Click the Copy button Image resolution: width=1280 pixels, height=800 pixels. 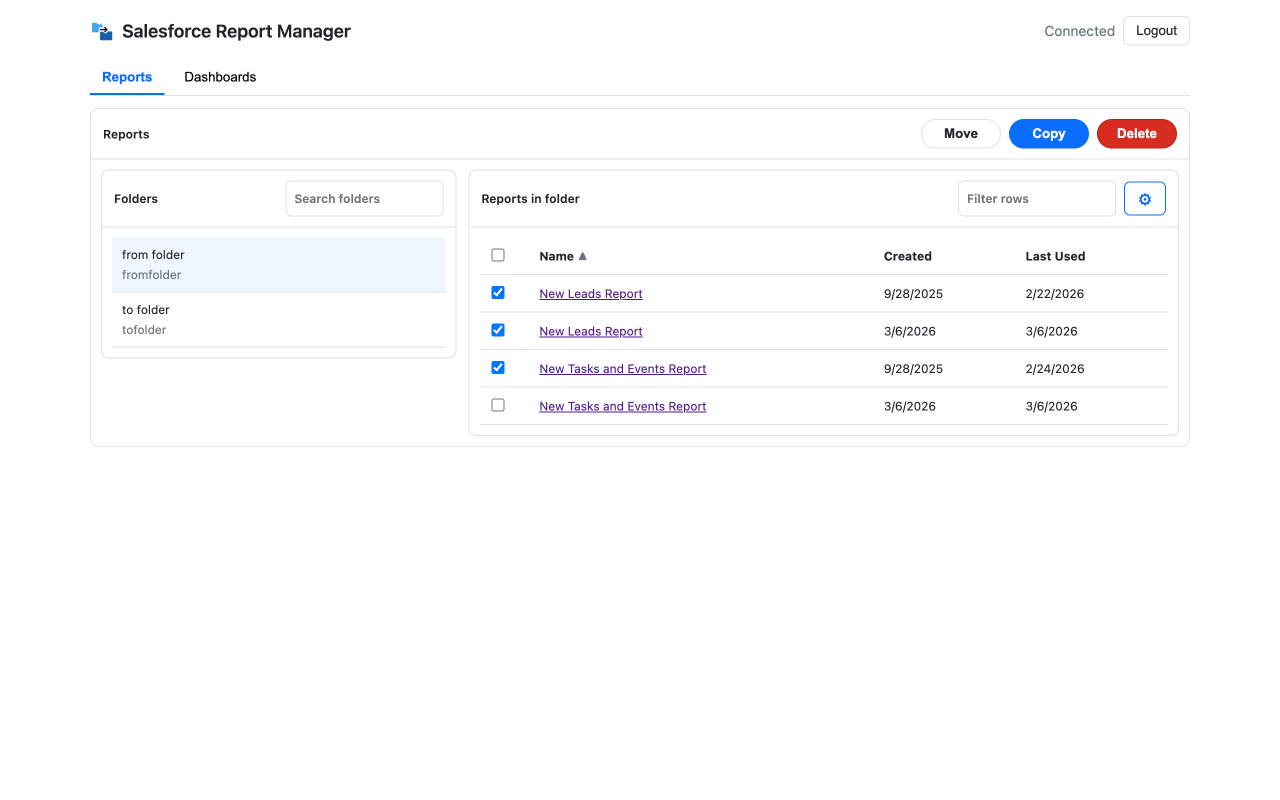point(1048,133)
